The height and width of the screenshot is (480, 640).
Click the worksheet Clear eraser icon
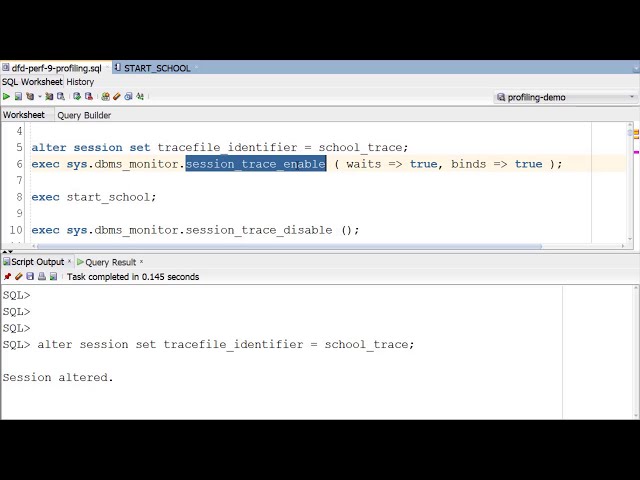click(117, 96)
